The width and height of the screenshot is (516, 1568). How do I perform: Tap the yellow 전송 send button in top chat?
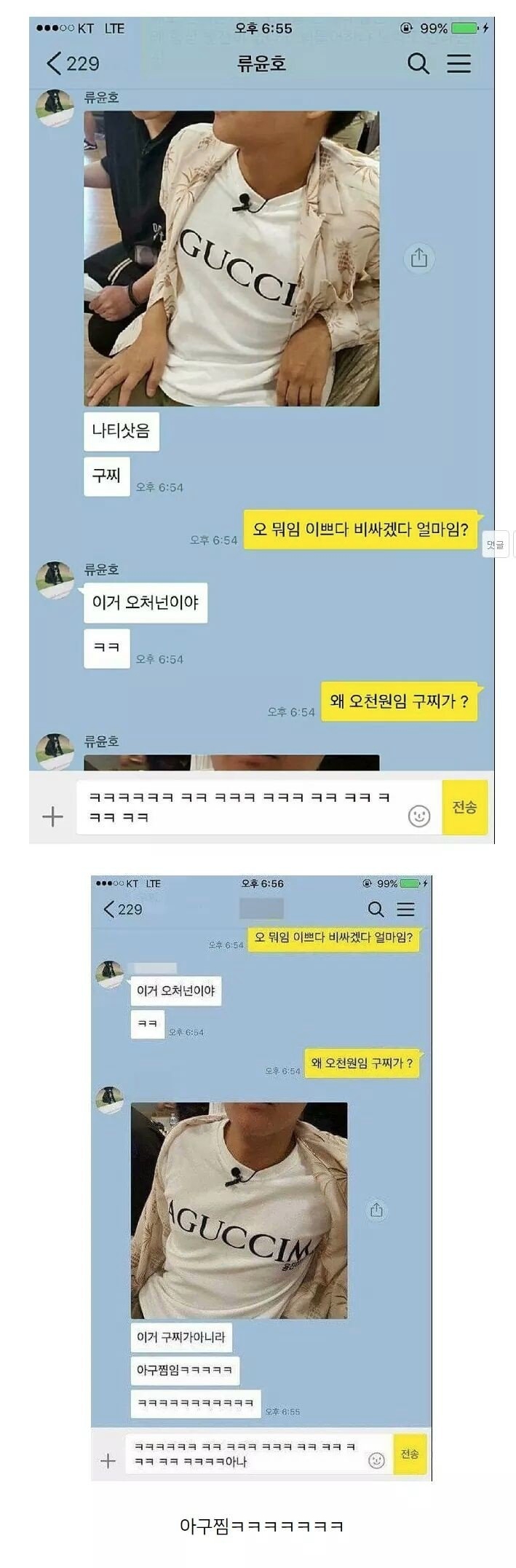[464, 807]
